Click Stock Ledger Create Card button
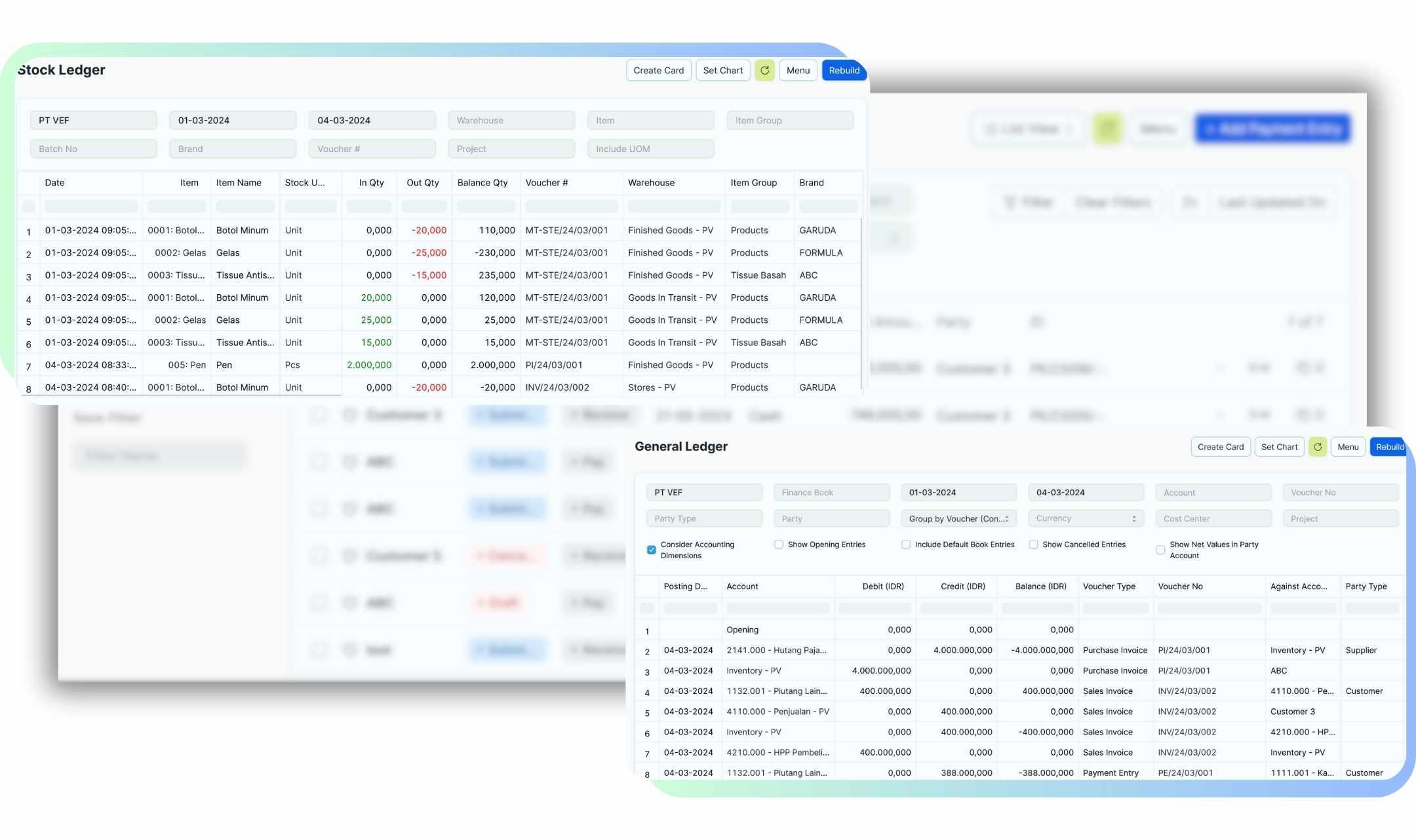The image size is (1416, 840). click(x=658, y=70)
